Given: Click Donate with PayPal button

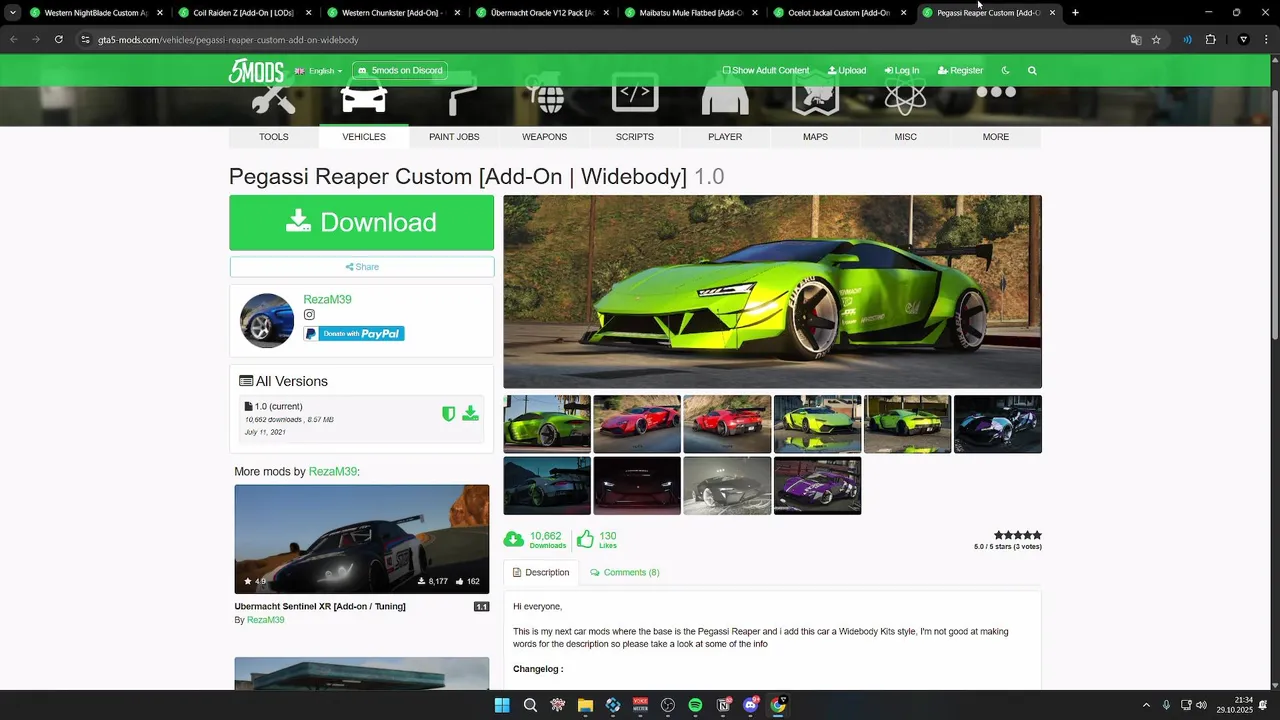Looking at the screenshot, I should click(354, 334).
